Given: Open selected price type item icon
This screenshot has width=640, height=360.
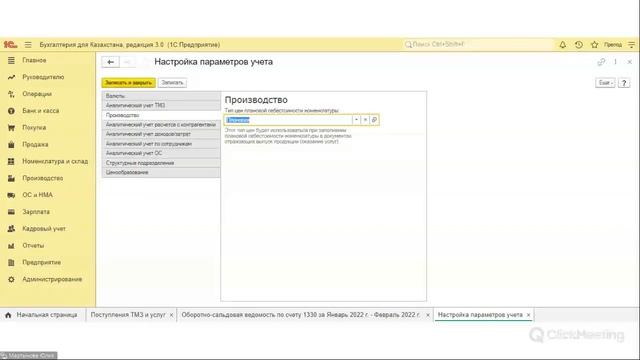Looking at the screenshot, I should [374, 120].
